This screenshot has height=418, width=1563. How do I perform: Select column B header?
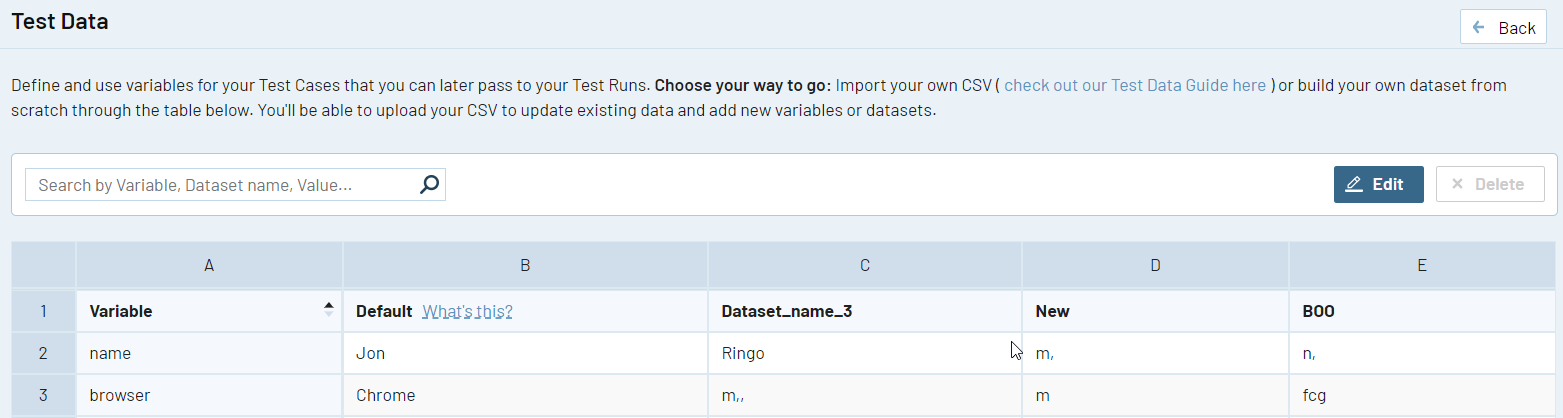[x=525, y=265]
